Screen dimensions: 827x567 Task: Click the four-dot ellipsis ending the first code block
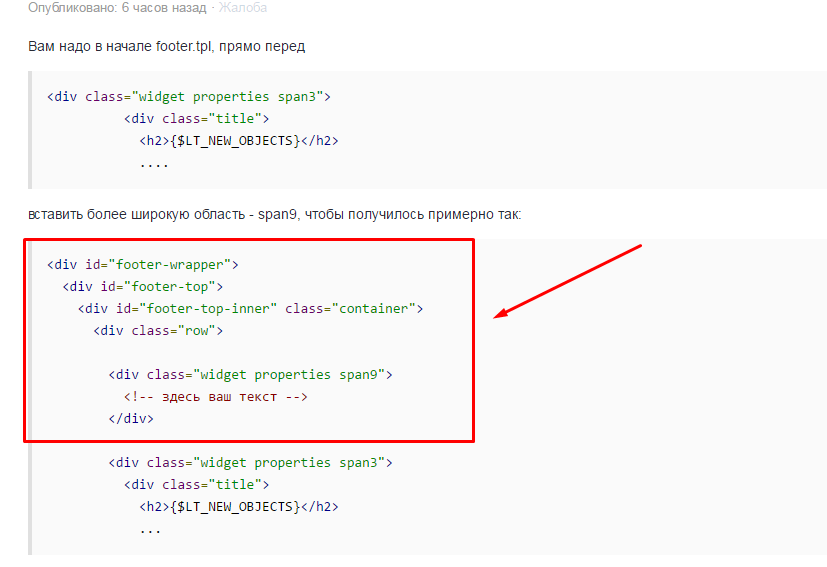pyautogui.click(x=154, y=163)
